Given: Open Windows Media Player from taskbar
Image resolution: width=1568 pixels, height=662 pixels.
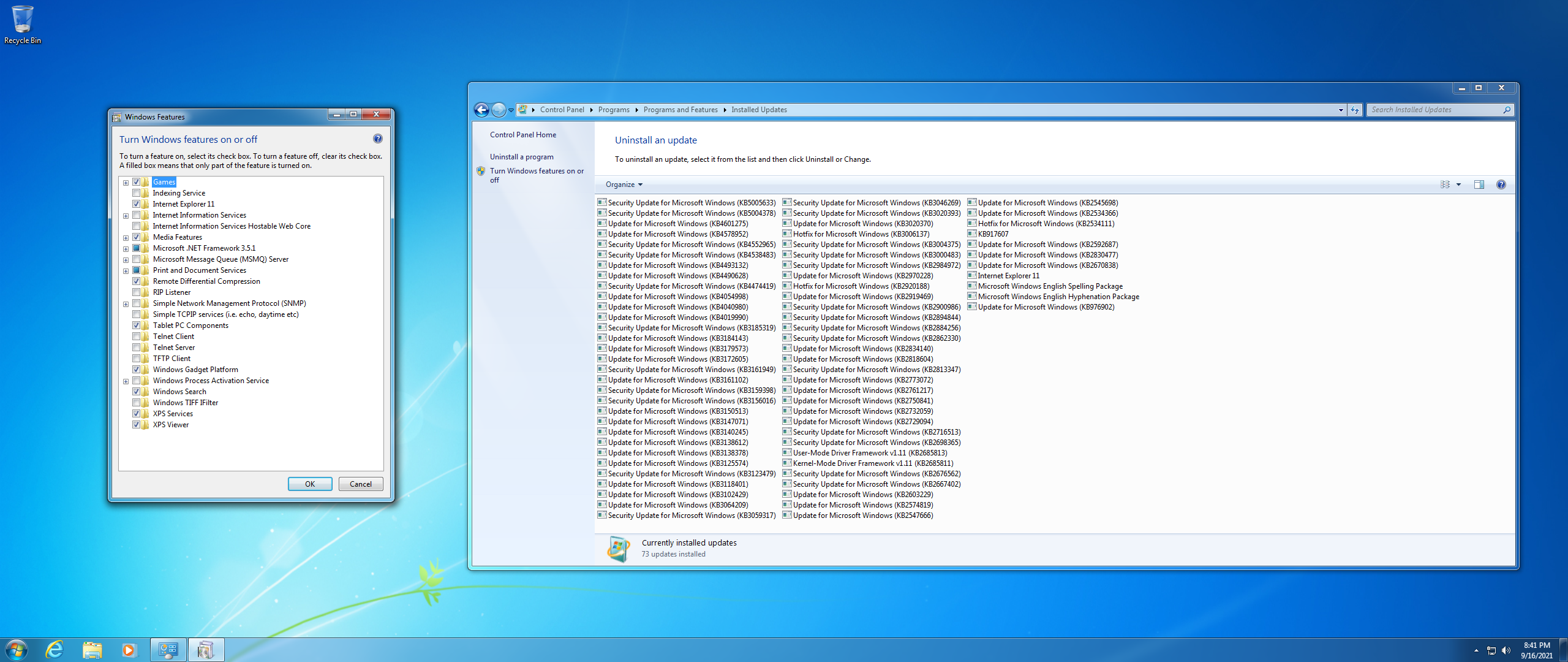Looking at the screenshot, I should (129, 650).
